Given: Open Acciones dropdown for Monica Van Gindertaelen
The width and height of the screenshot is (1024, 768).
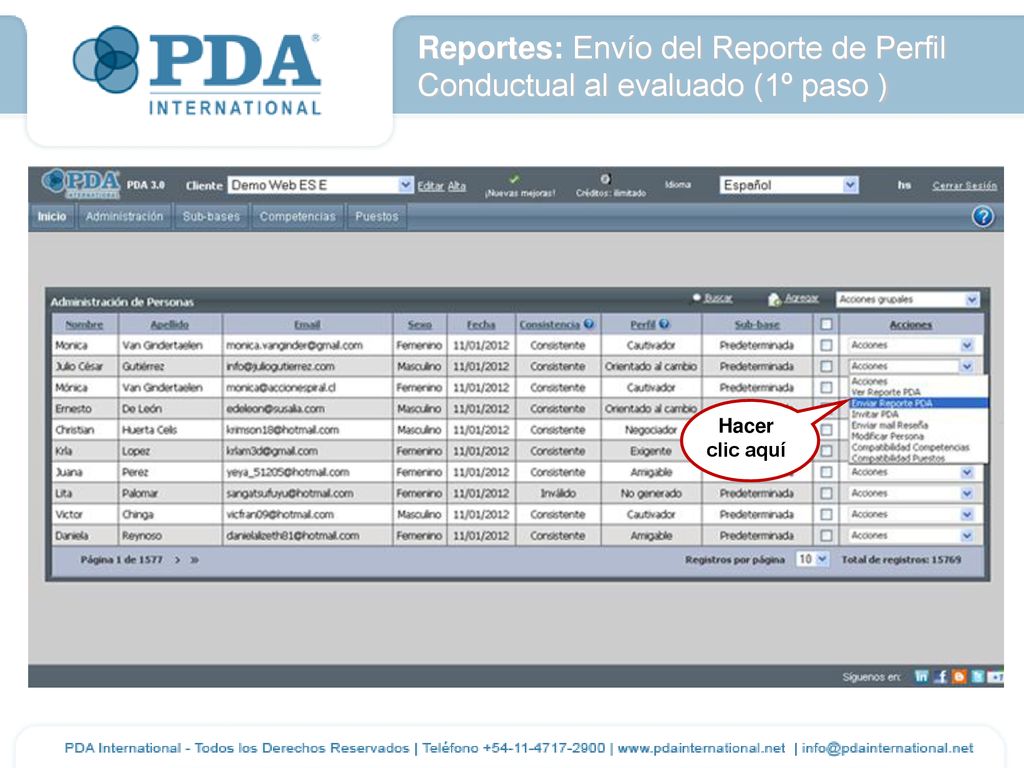Looking at the screenshot, I should coord(912,345).
